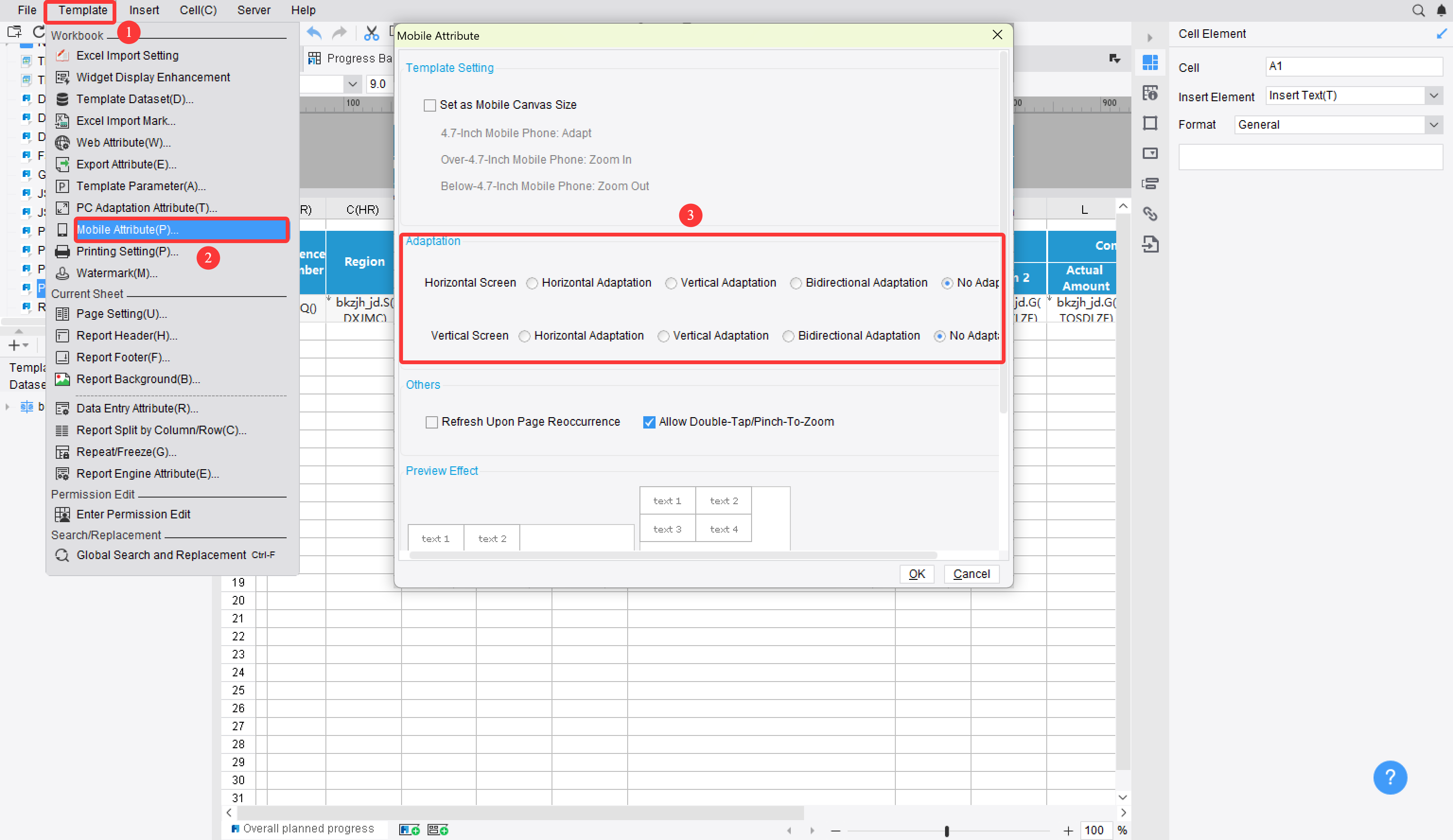This screenshot has height=840, width=1453.
Task: Enable Set as Mobile Canvas Size checkbox
Action: (429, 105)
